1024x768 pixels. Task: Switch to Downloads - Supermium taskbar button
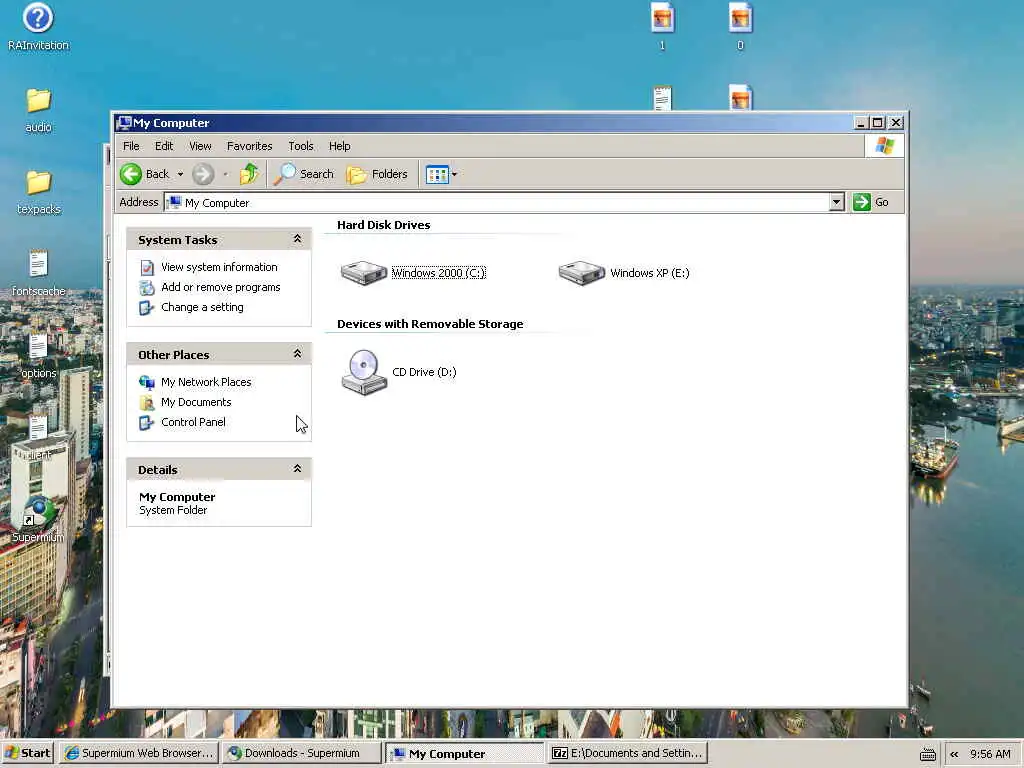coord(302,754)
